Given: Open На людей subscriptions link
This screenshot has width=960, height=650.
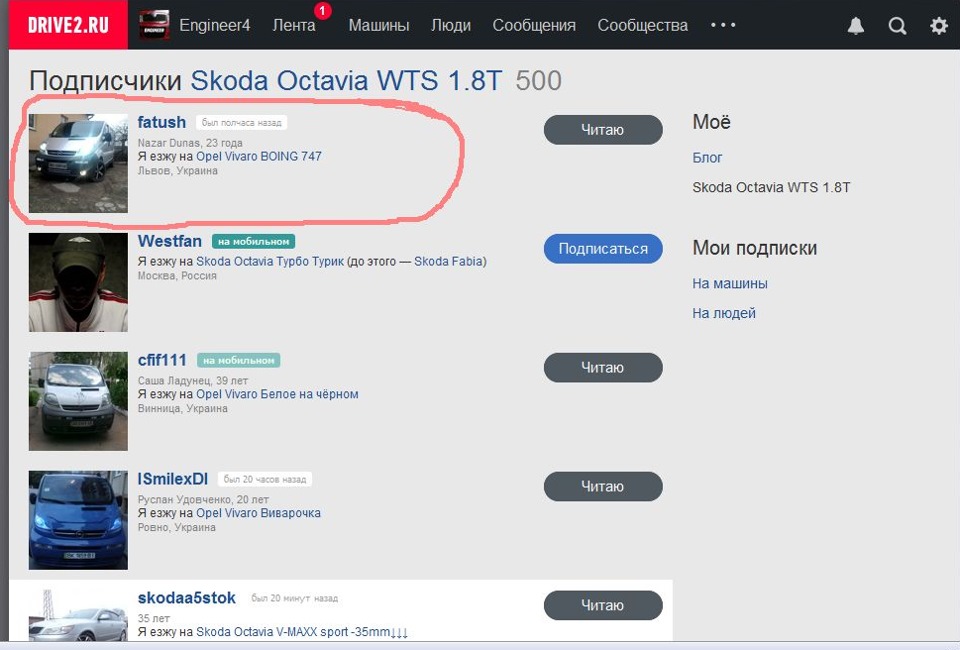Looking at the screenshot, I should click(x=724, y=313).
